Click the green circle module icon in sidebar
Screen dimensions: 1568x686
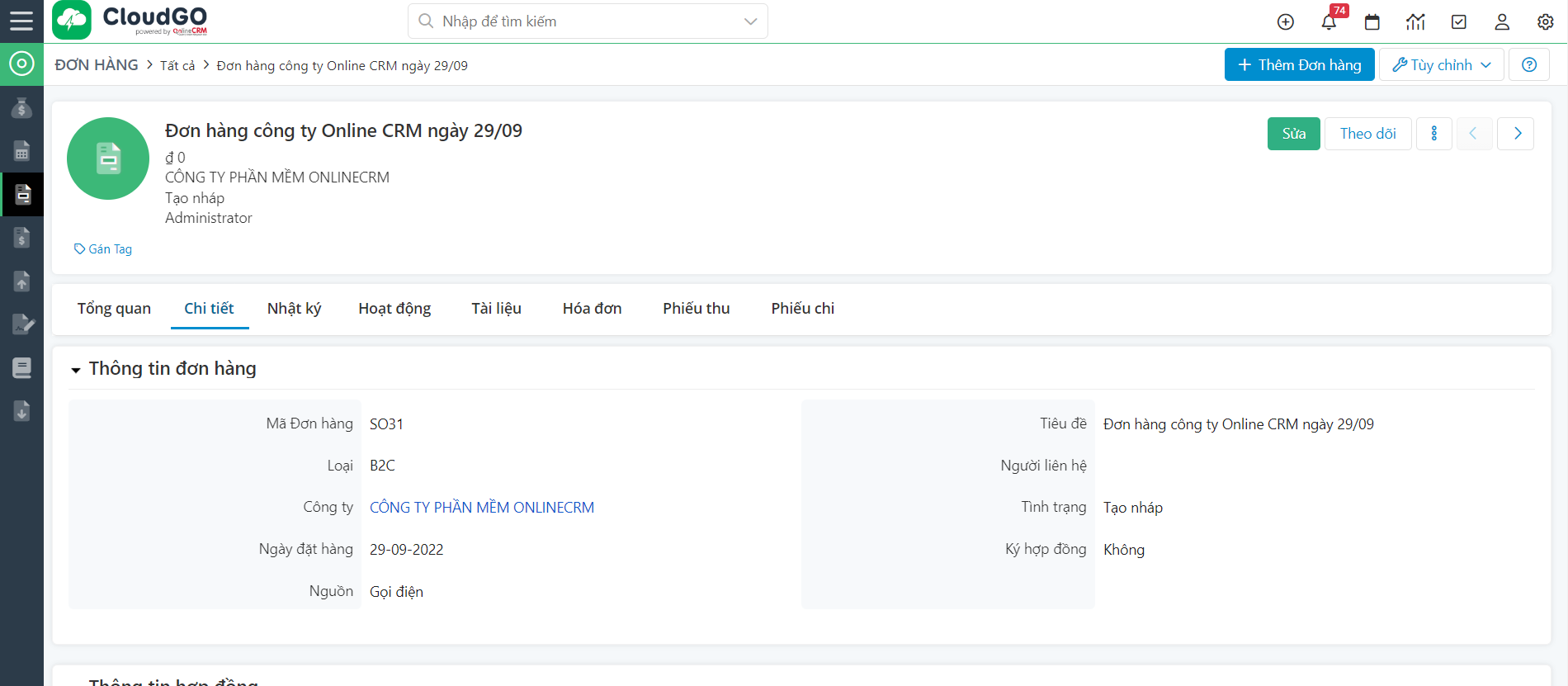[x=21, y=64]
